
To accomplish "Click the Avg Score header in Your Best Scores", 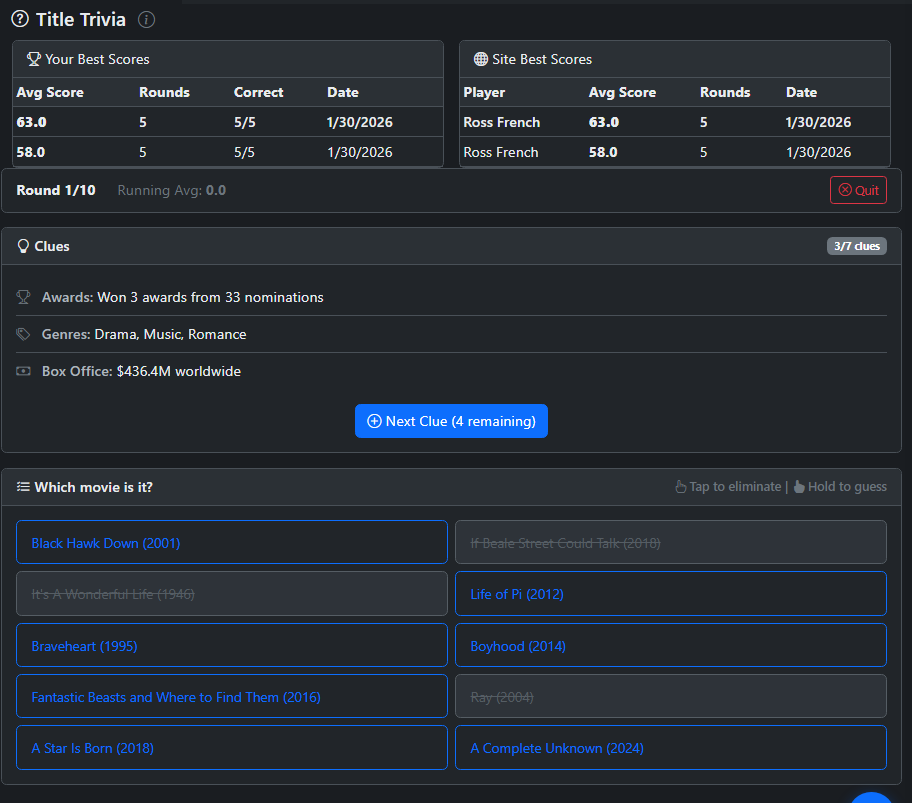I will click(50, 92).
